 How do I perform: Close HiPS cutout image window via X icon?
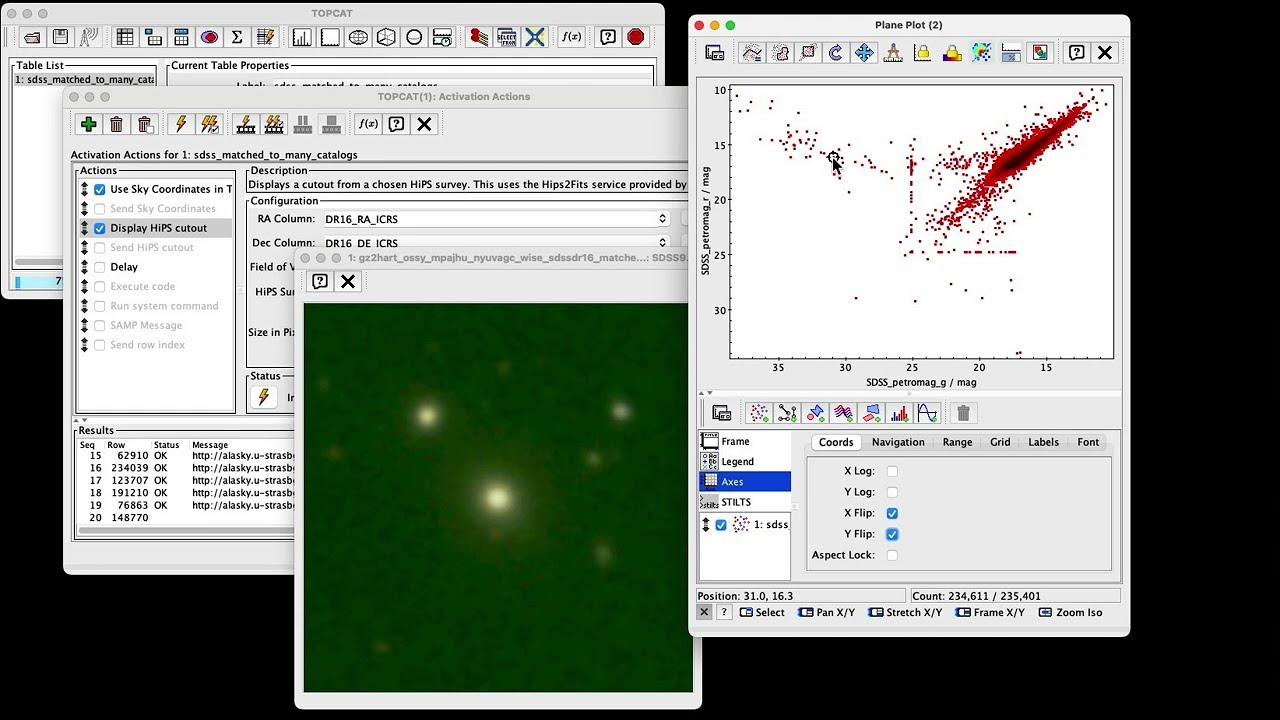pyautogui.click(x=348, y=282)
